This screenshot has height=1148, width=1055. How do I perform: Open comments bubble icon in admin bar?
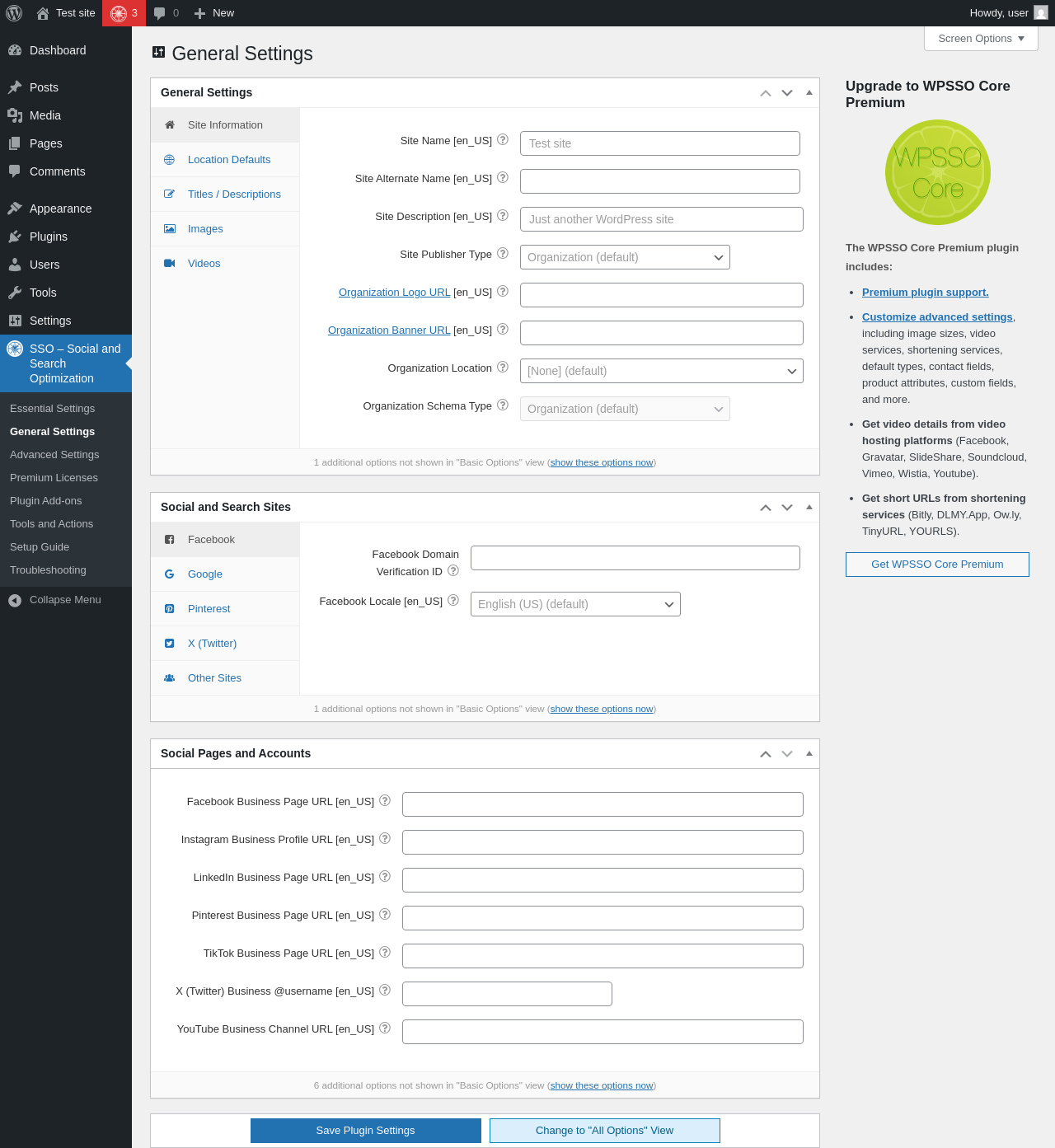pos(160,13)
